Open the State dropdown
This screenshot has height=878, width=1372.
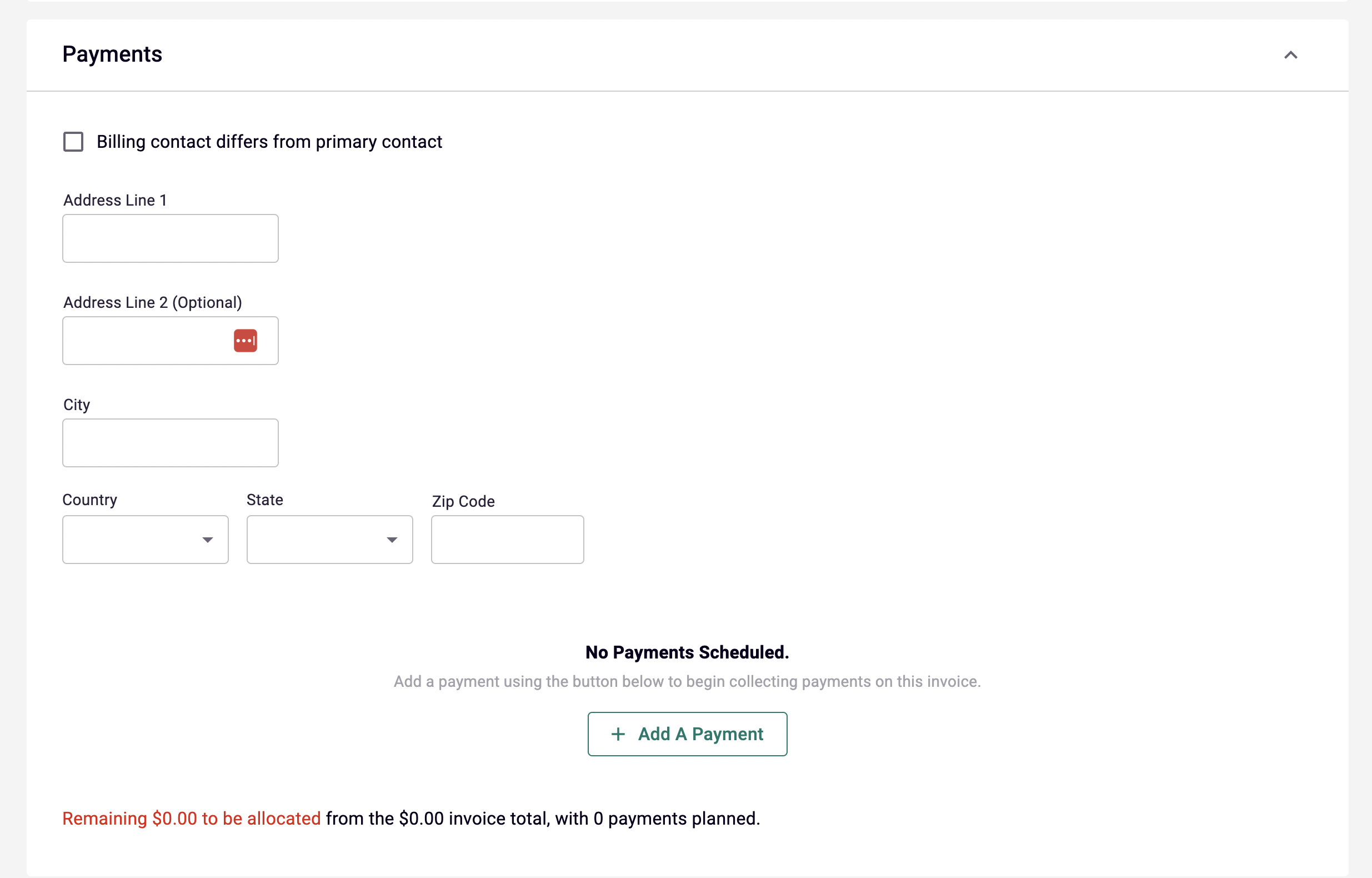pos(329,540)
